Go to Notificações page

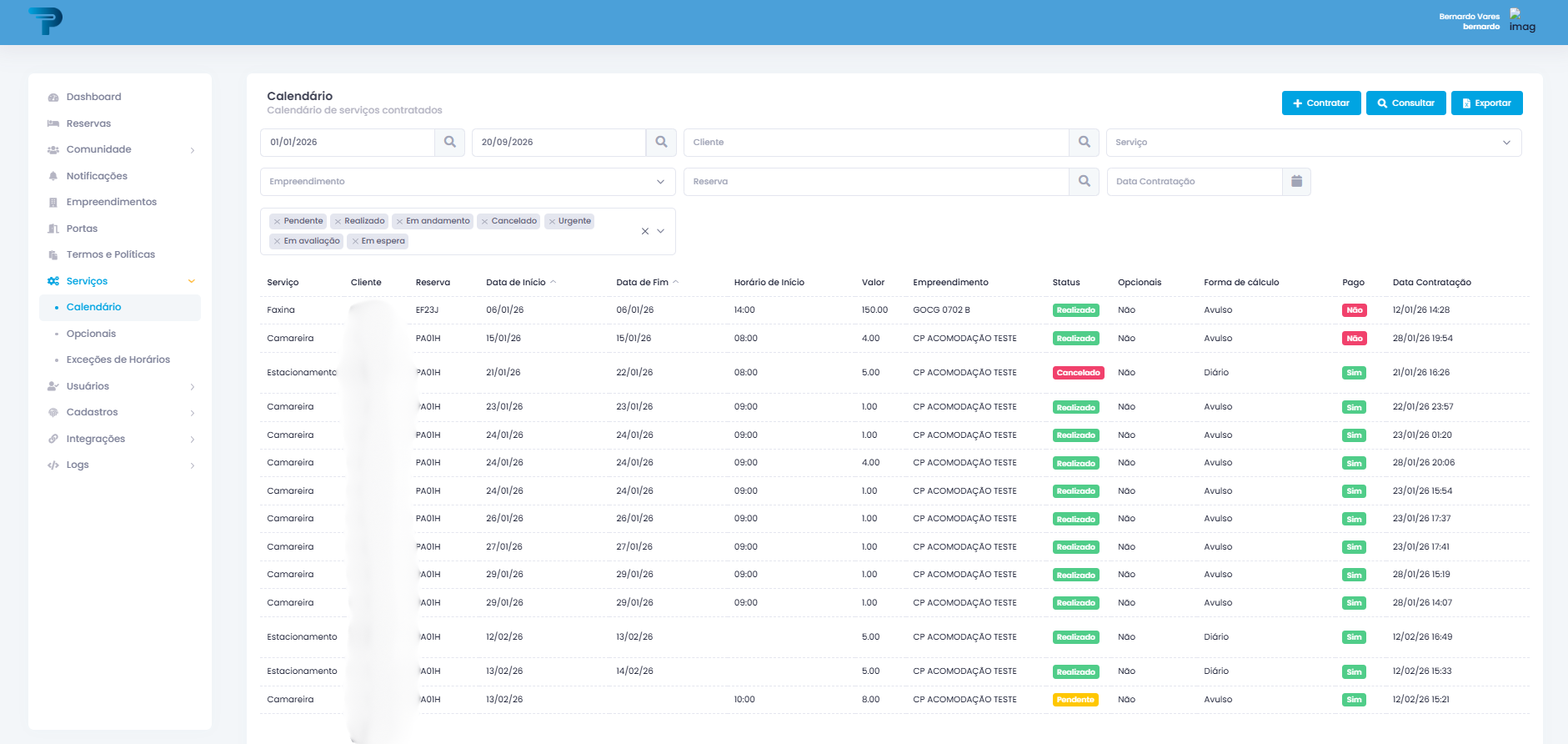[x=120, y=176]
